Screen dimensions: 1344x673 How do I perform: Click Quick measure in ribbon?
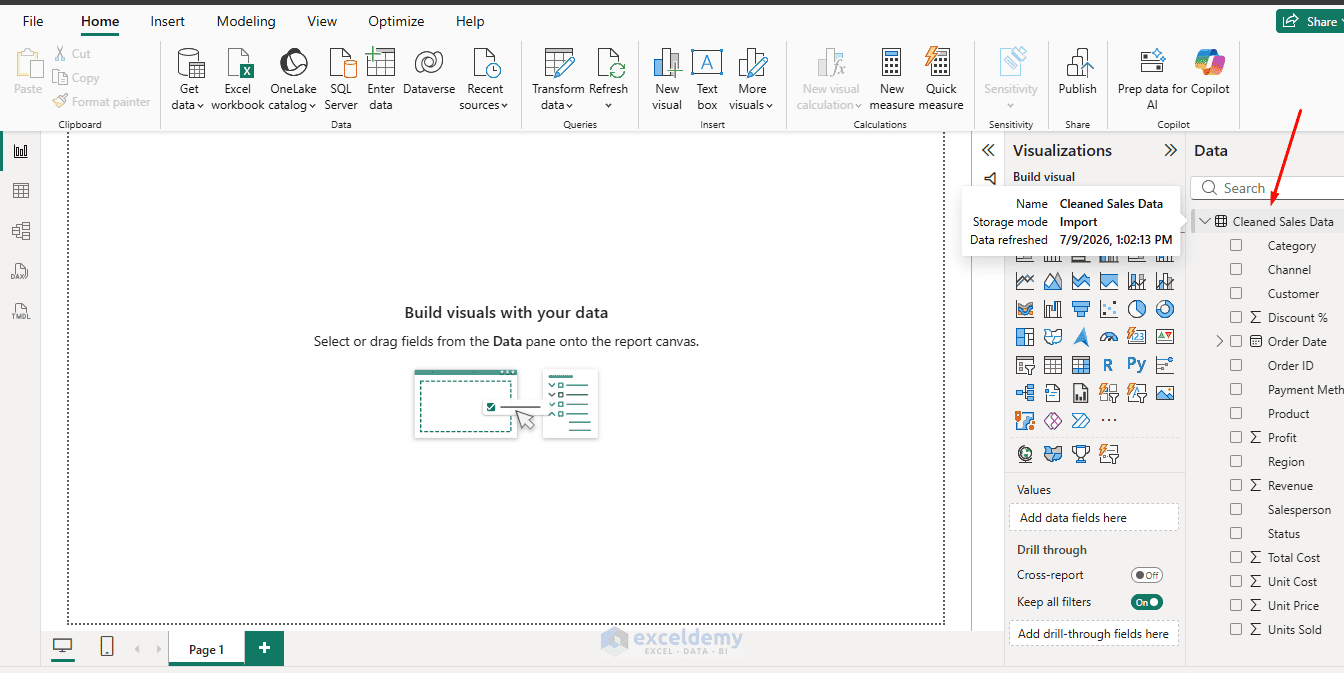941,78
